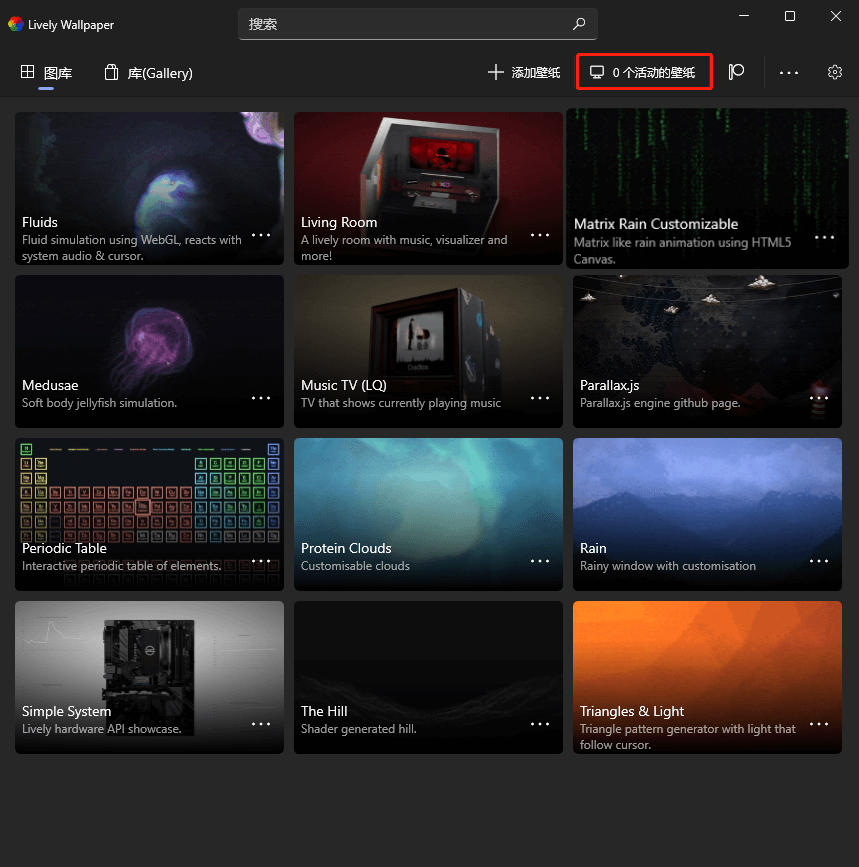Click the Lively Wallpaper app logo
This screenshot has height=867, width=859.
coord(15,24)
